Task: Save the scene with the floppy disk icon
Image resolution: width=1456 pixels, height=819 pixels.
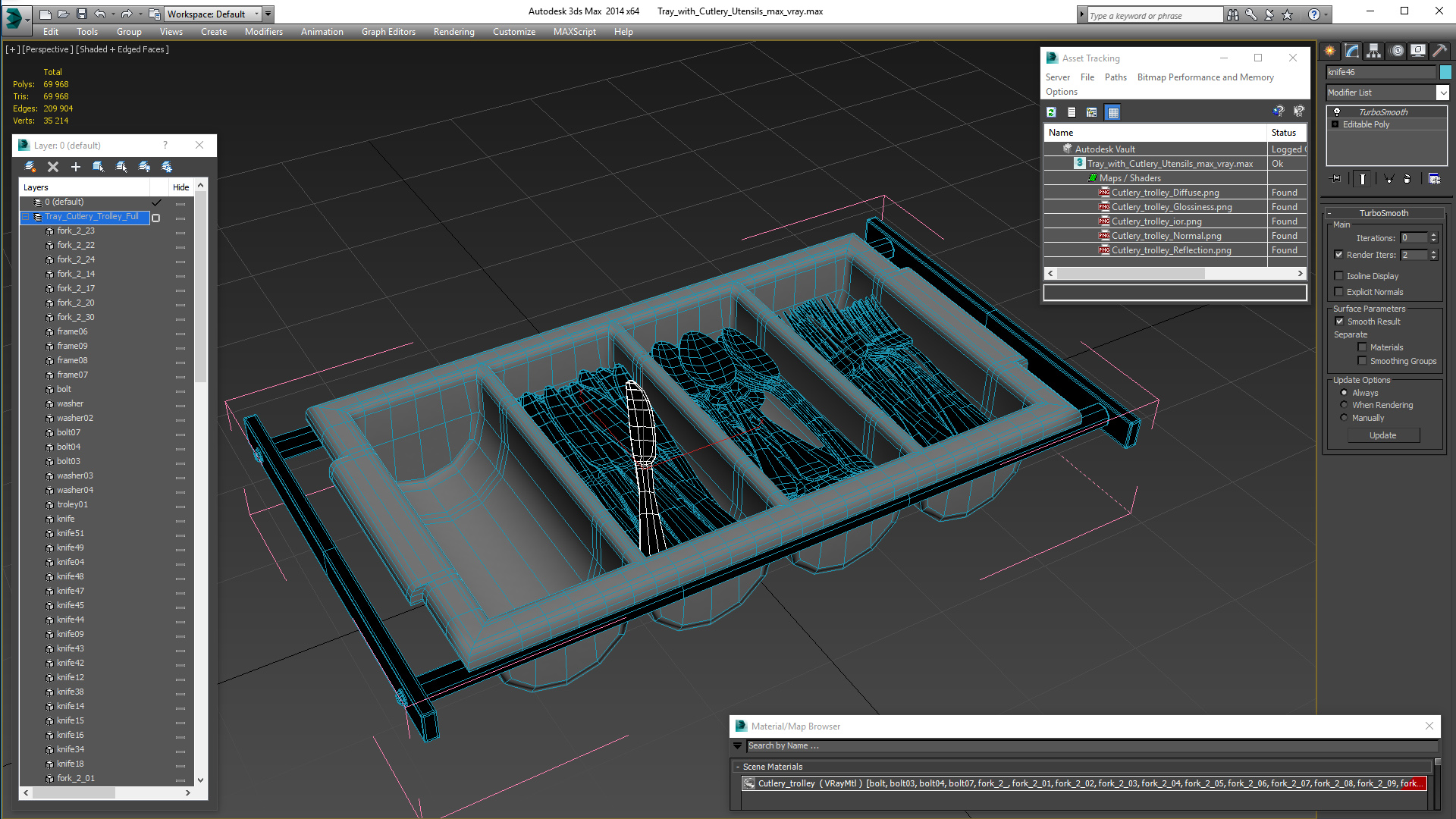Action: pyautogui.click(x=82, y=14)
